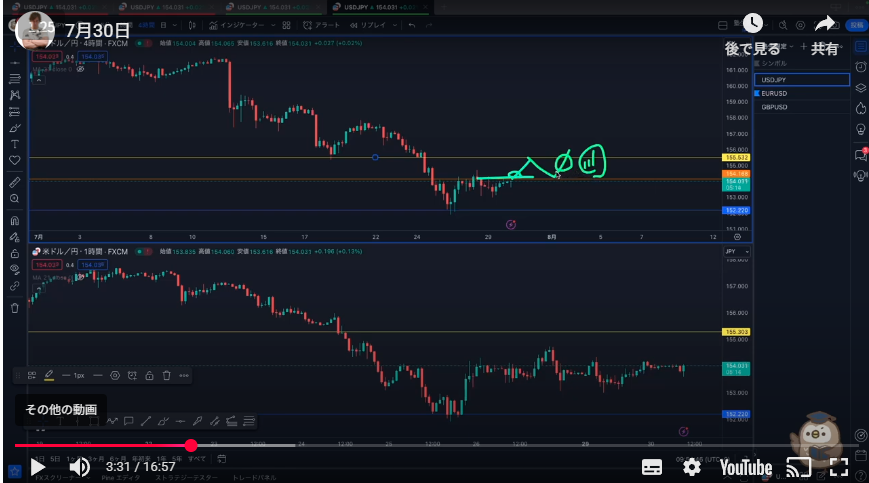Mute the video volume
The image size is (869, 483).
pyautogui.click(x=78, y=466)
